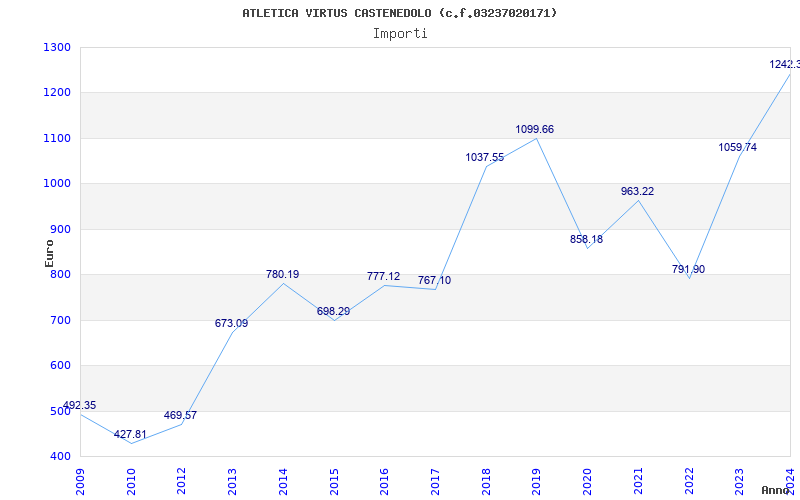The width and height of the screenshot is (800, 500).
Task: Click year 2019 on x-axis
Action: coord(538,480)
